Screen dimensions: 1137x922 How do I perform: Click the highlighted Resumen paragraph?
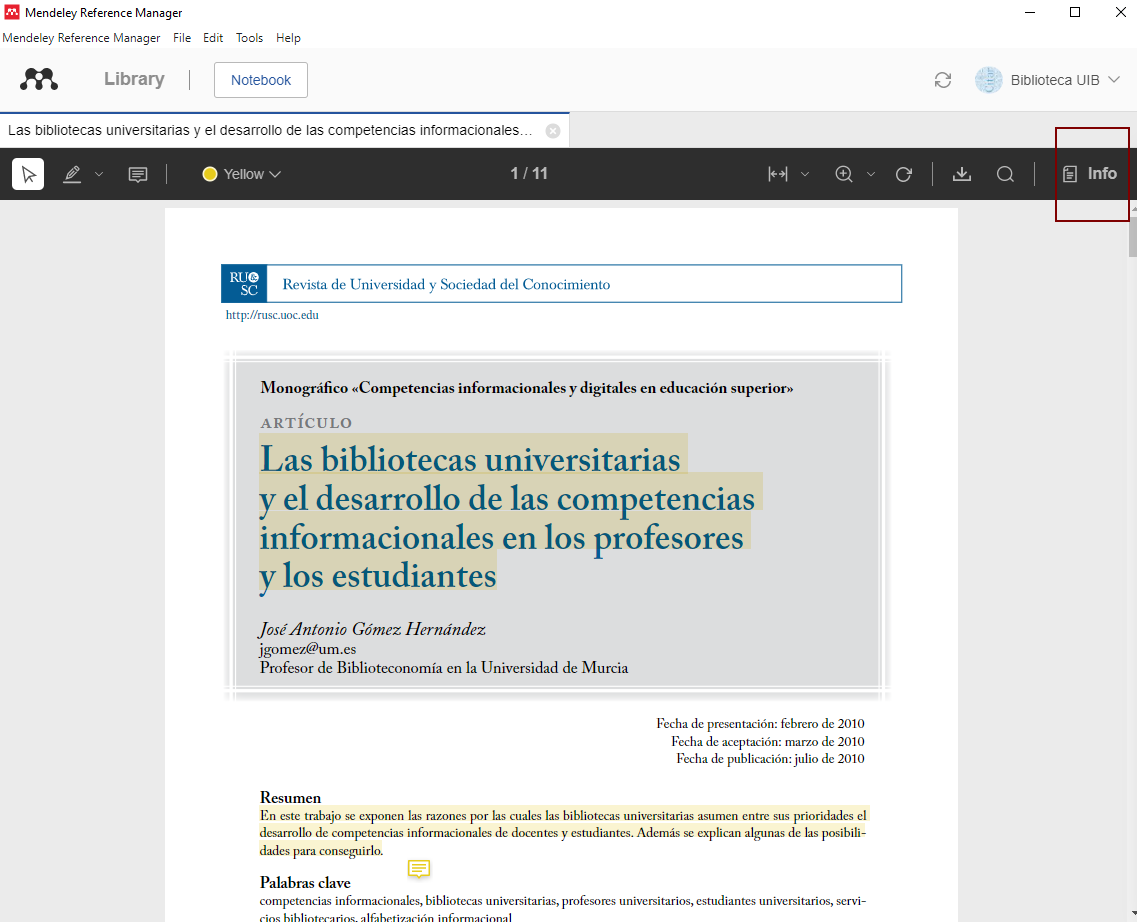[563, 833]
